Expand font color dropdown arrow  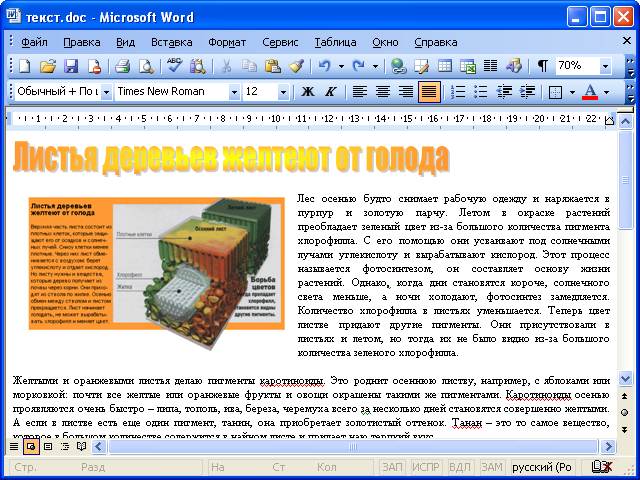coord(606,92)
